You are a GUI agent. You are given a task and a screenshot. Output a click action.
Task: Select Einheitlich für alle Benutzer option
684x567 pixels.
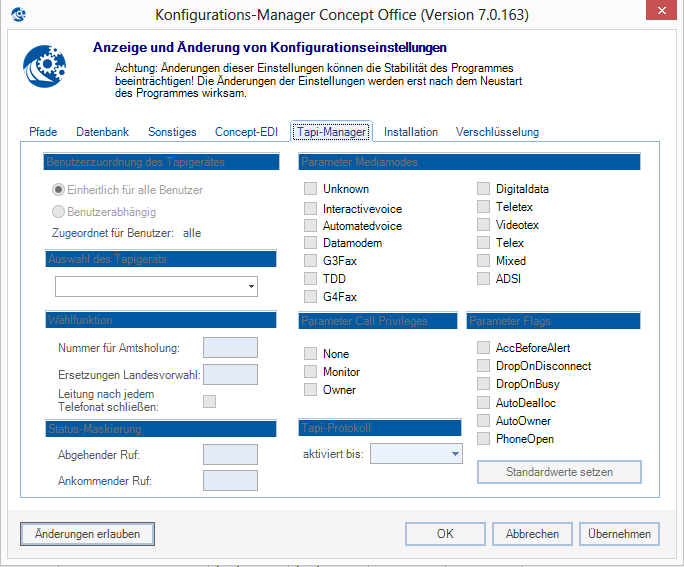60,190
